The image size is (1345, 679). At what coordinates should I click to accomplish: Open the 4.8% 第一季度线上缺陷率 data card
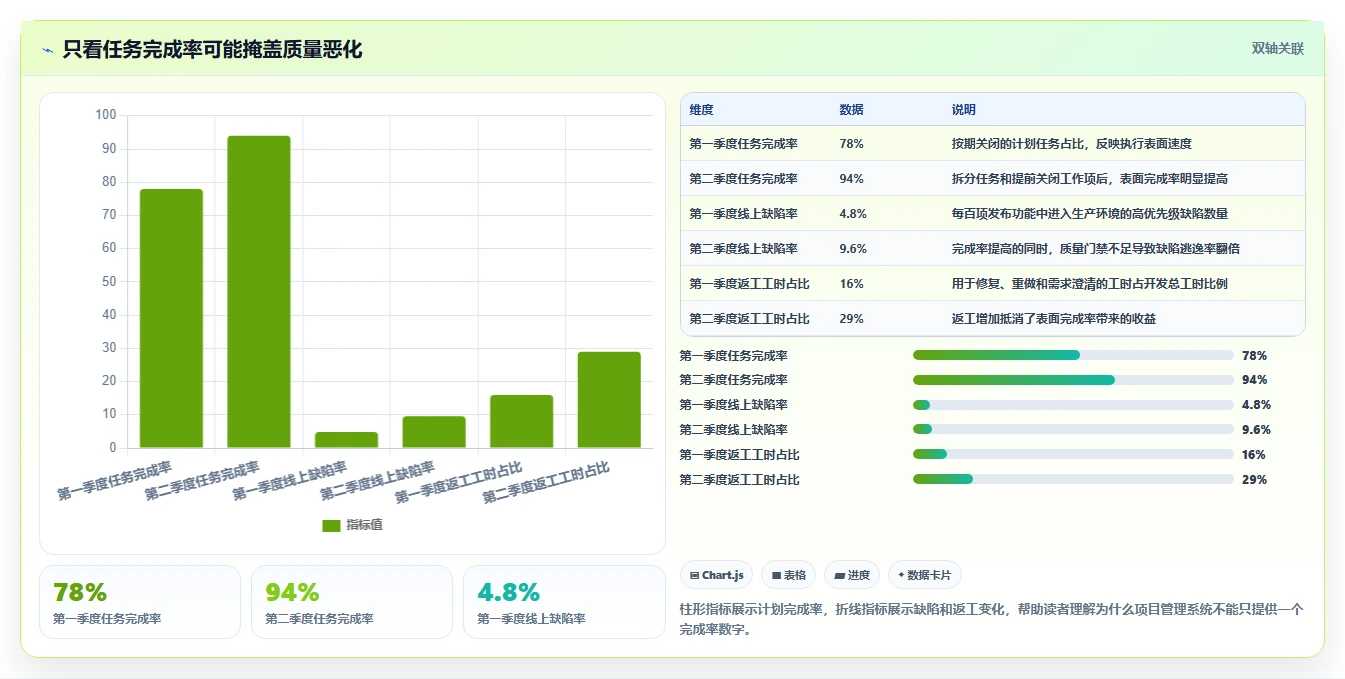(564, 602)
